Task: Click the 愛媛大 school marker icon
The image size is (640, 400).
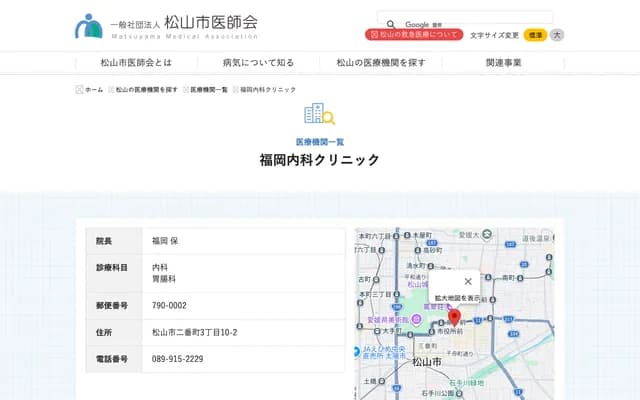Action: point(487,235)
